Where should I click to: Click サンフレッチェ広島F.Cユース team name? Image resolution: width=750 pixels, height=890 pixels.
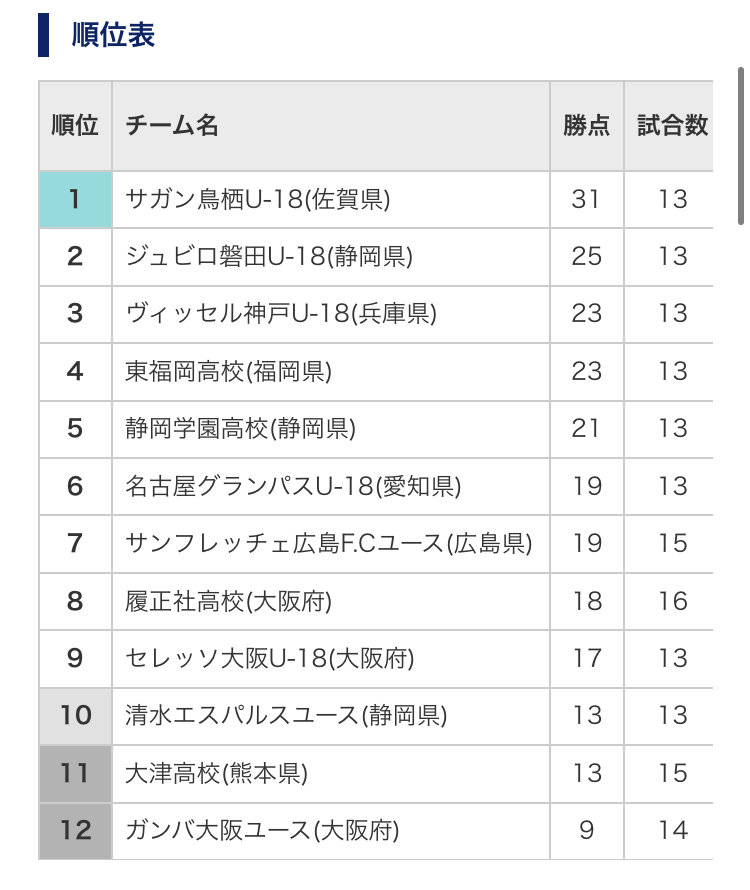[x=328, y=544]
